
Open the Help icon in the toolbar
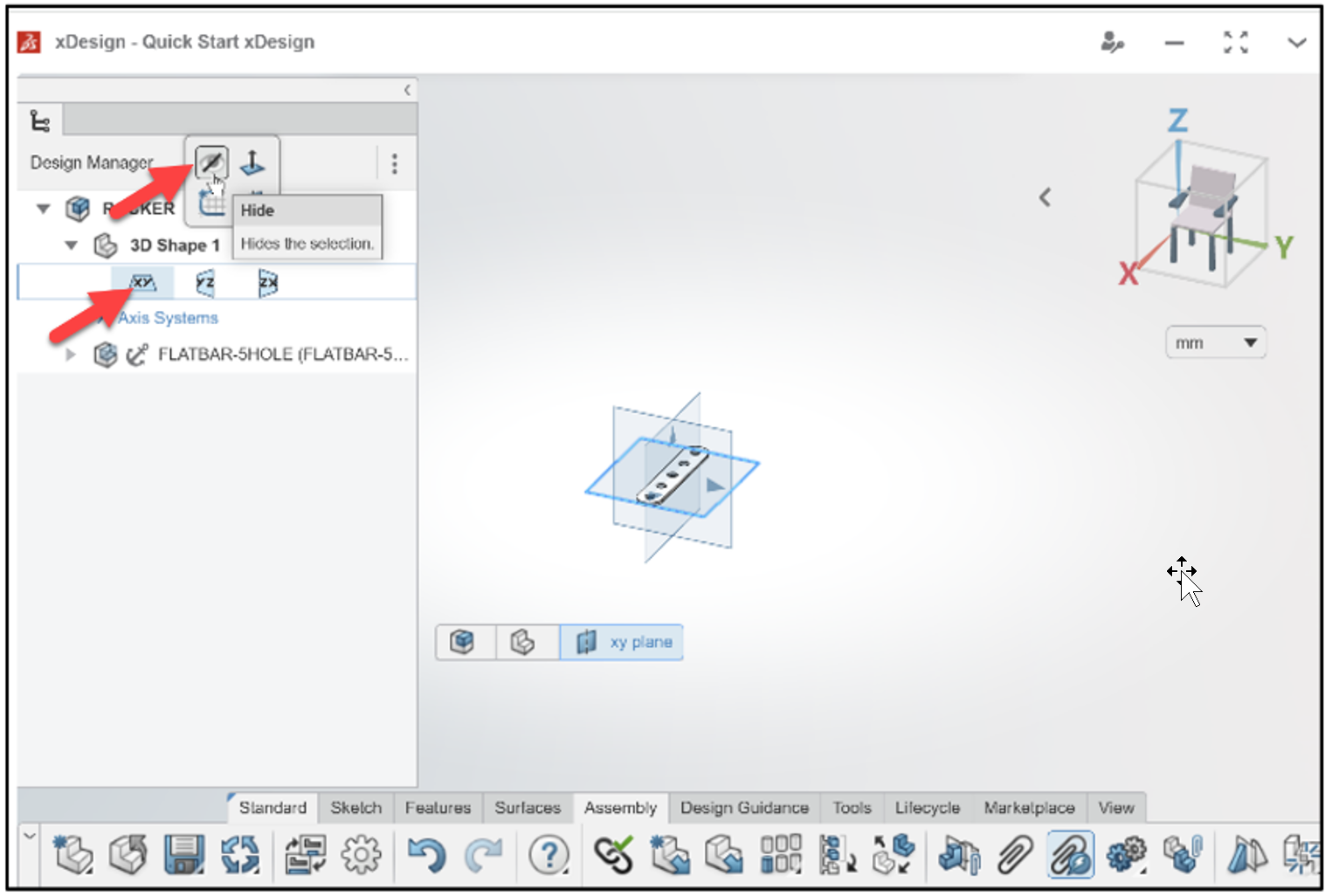pos(549,854)
